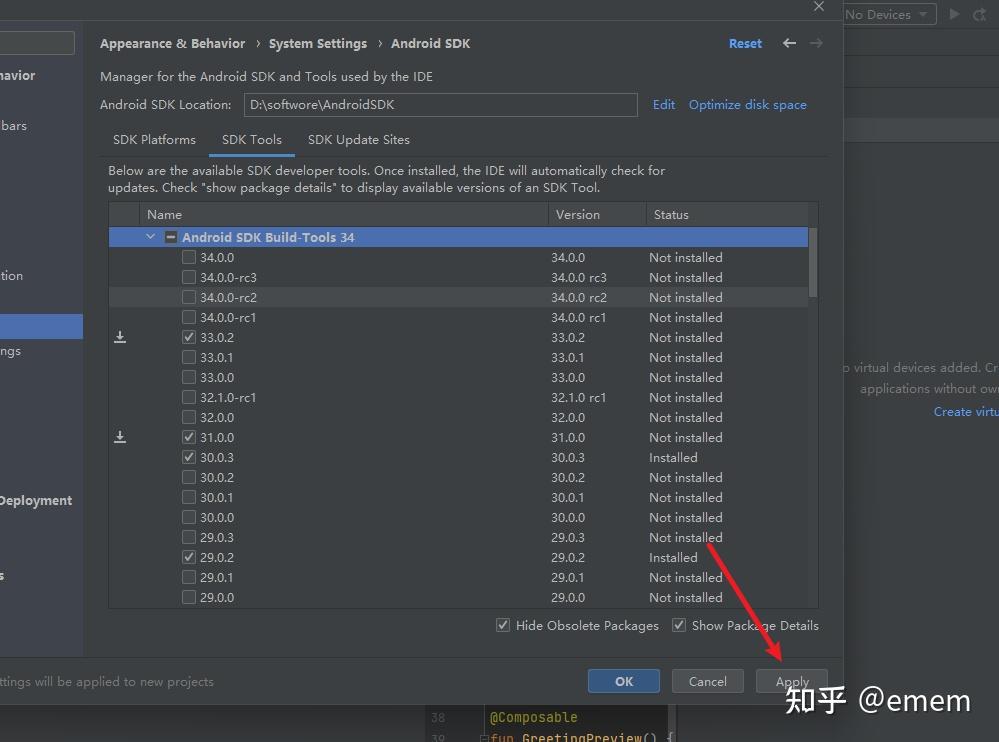Image resolution: width=999 pixels, height=742 pixels.
Task: Uncheck the 29.0.2 checkbox
Action: coord(189,557)
